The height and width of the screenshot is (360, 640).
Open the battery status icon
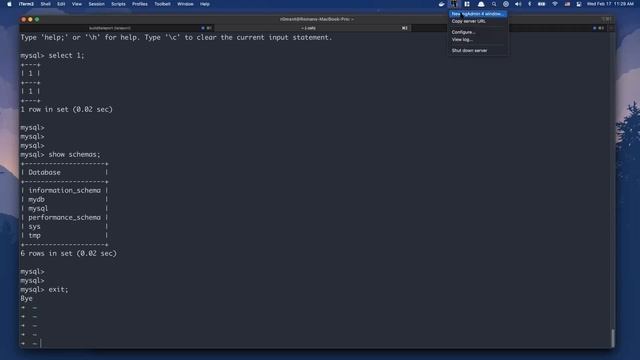click(542, 4)
